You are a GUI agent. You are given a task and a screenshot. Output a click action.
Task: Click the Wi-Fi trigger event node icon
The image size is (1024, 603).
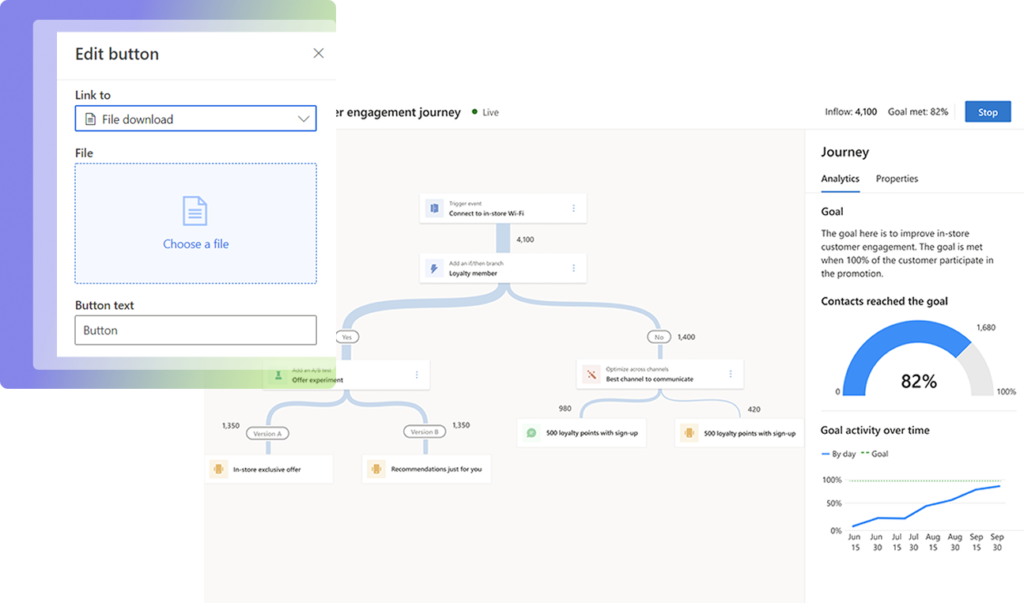pyautogui.click(x=434, y=208)
